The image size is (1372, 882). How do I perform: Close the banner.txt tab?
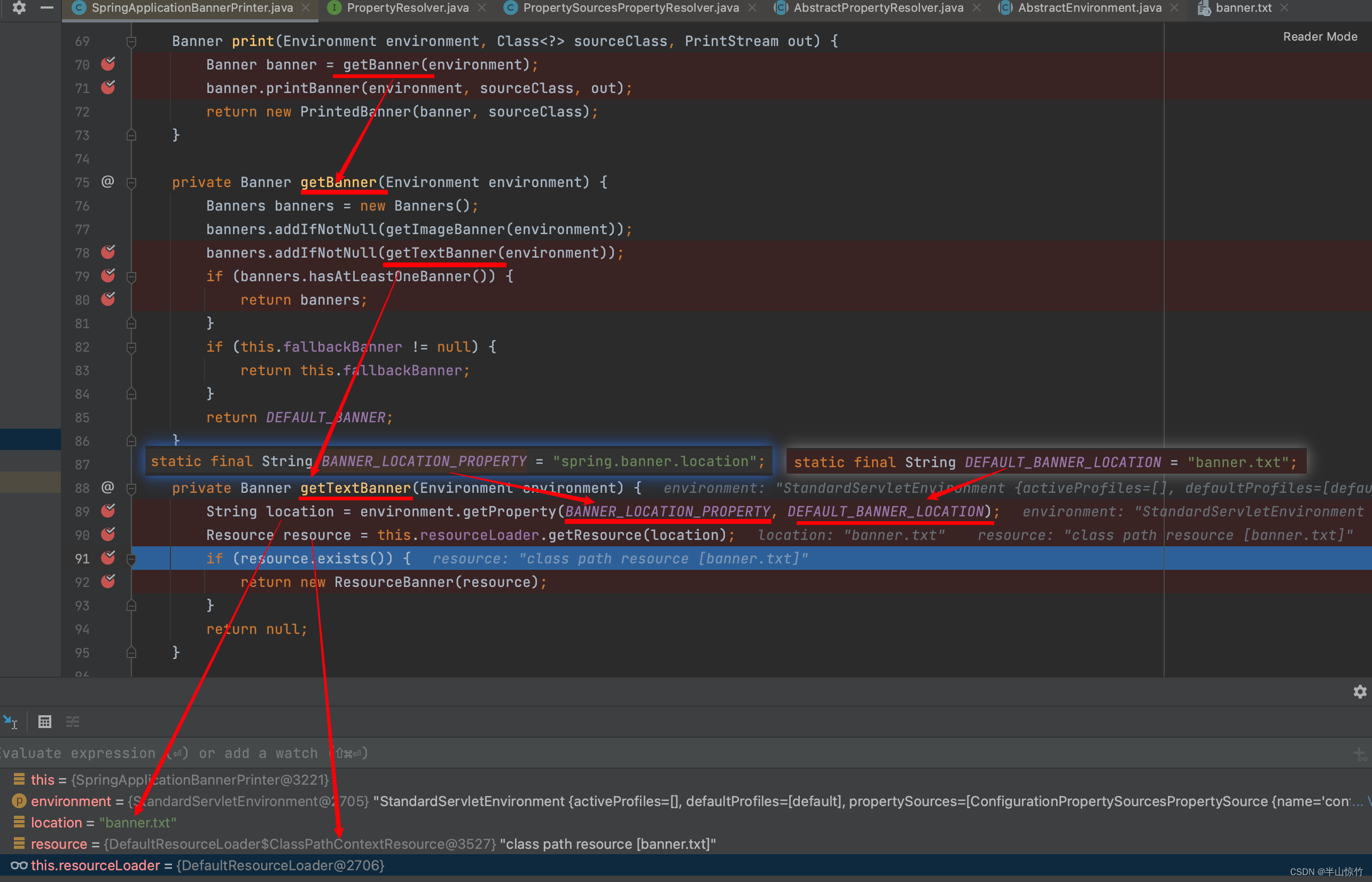click(1284, 8)
